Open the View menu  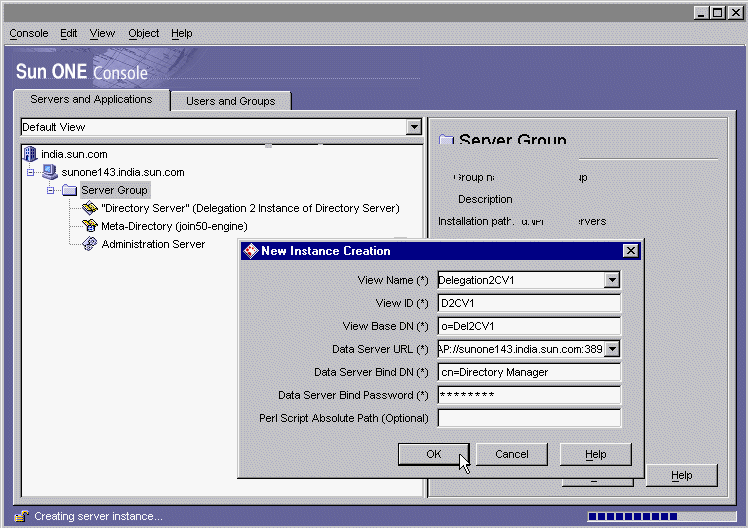[x=102, y=33]
